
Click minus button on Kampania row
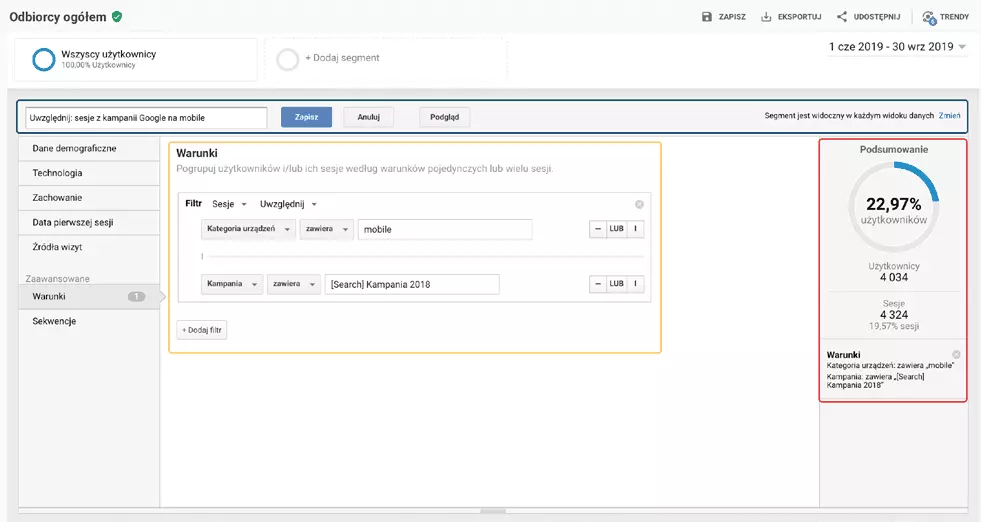pyautogui.click(x=598, y=284)
